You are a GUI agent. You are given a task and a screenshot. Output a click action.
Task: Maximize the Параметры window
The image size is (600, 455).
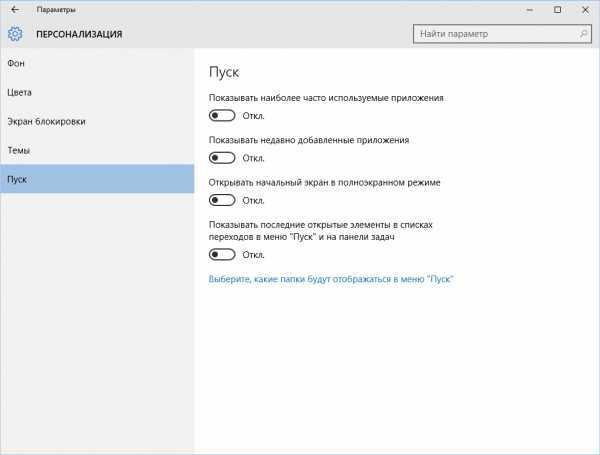click(x=557, y=9)
